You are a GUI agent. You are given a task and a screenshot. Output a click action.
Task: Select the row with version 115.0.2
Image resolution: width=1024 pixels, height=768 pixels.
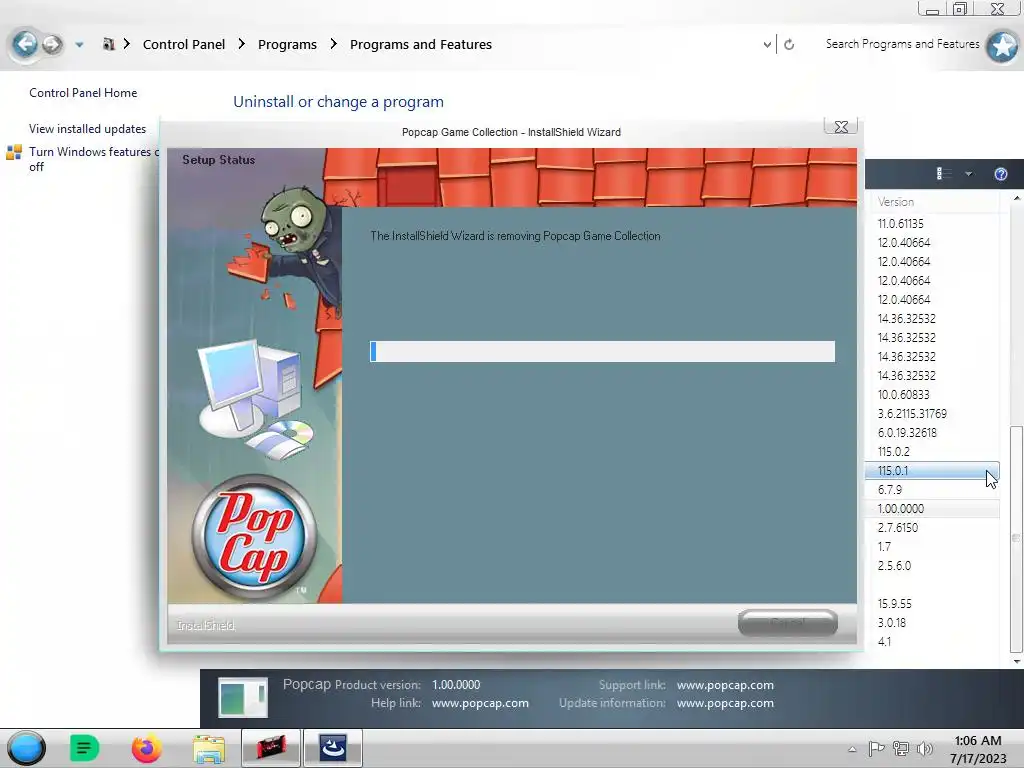(932, 451)
